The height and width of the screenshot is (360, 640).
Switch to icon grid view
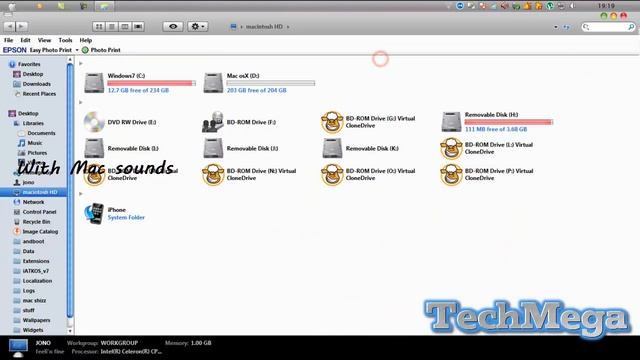tap(99, 27)
